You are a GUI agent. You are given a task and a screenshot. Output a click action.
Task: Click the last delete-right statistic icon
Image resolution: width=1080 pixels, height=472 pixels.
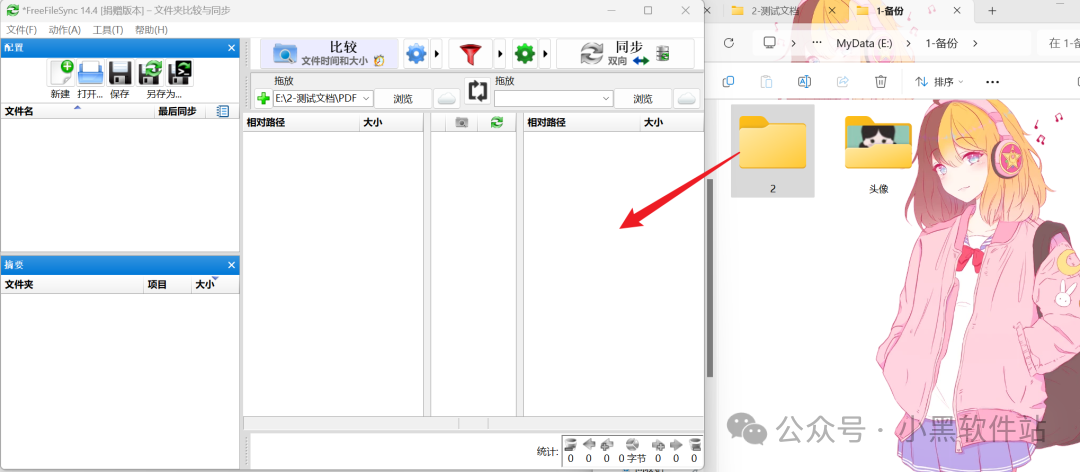pyautogui.click(x=695, y=445)
